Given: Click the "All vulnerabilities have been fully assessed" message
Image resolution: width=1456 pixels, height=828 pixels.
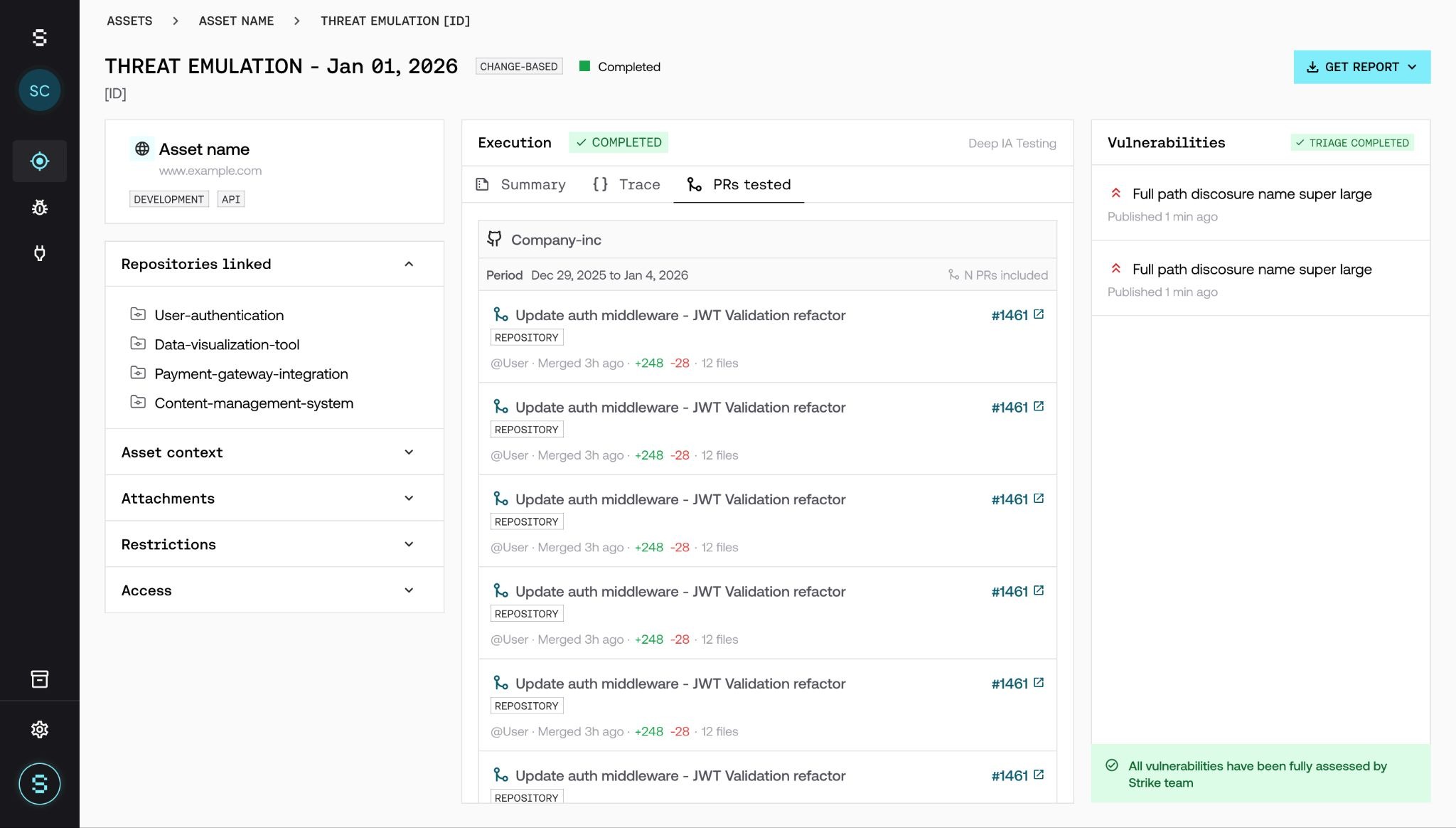Looking at the screenshot, I should [1258, 774].
